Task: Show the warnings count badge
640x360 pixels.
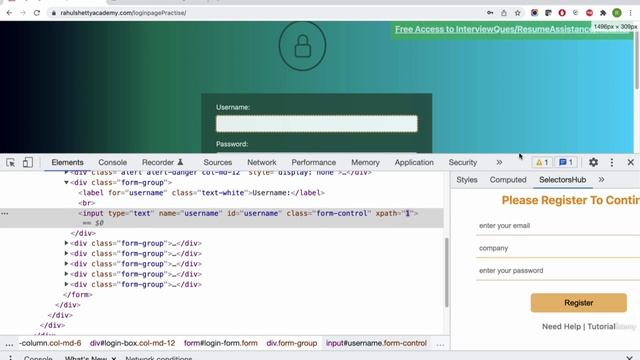Action: [542, 162]
